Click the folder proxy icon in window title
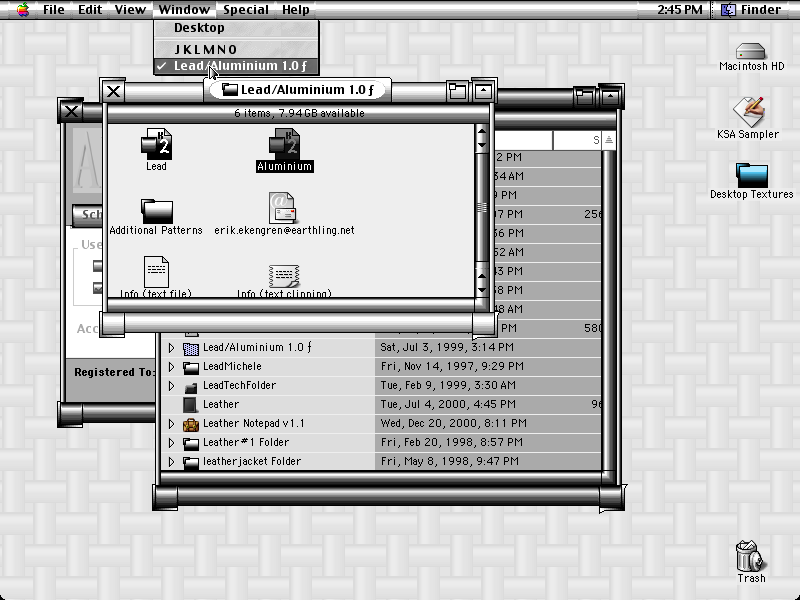 [x=230, y=90]
